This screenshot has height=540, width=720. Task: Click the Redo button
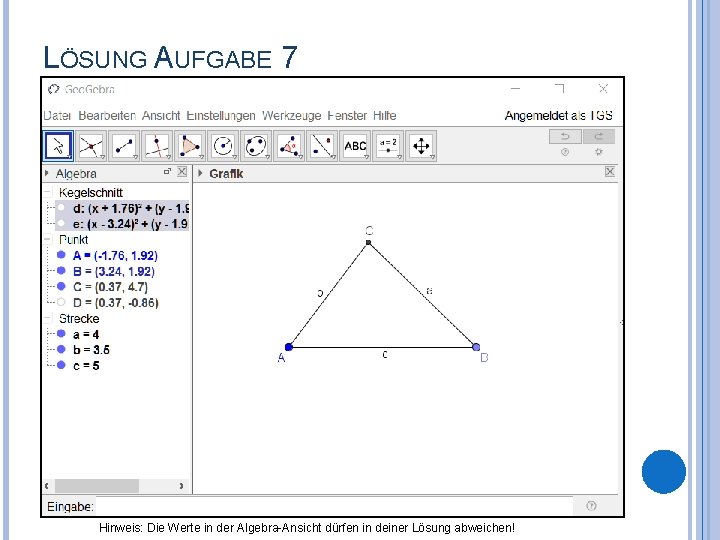coord(599,136)
